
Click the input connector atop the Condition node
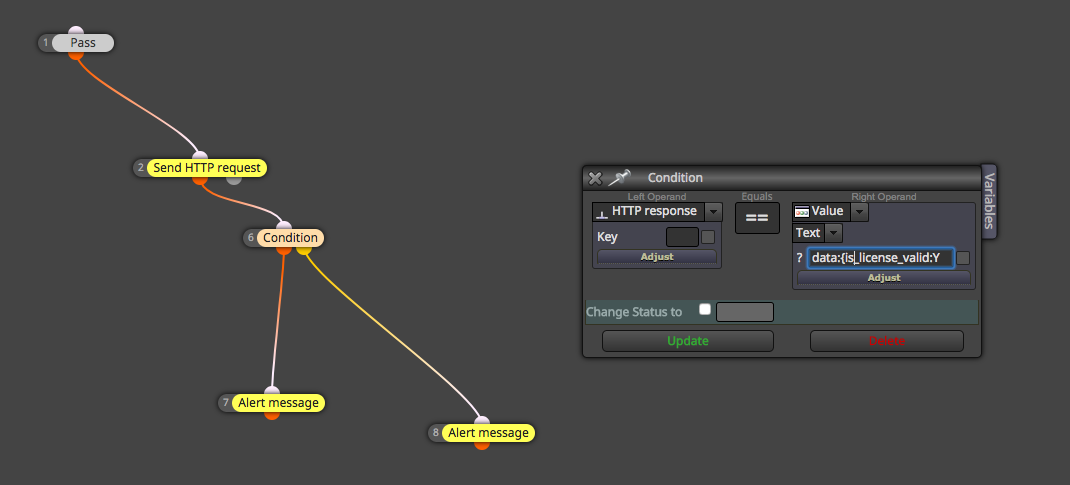[284, 226]
